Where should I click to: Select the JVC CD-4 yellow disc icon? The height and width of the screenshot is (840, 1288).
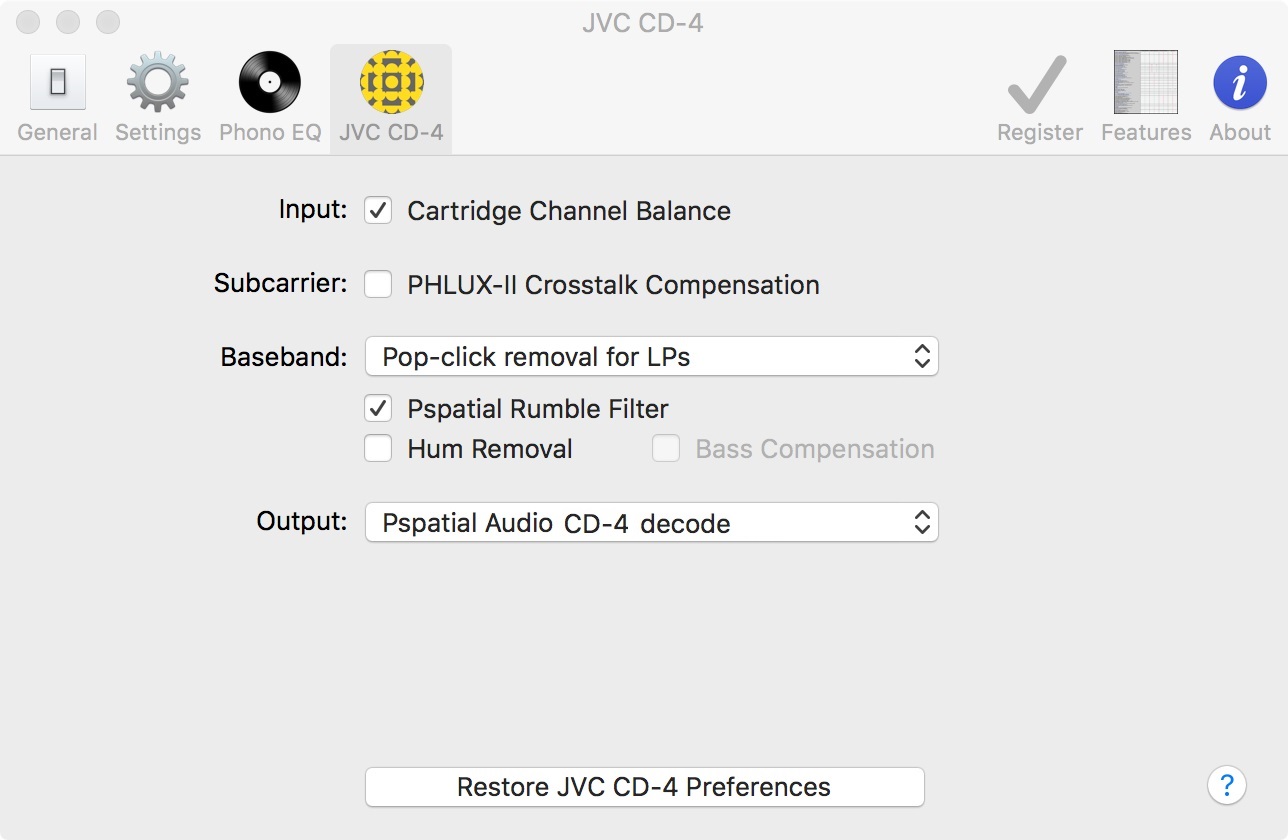click(391, 82)
